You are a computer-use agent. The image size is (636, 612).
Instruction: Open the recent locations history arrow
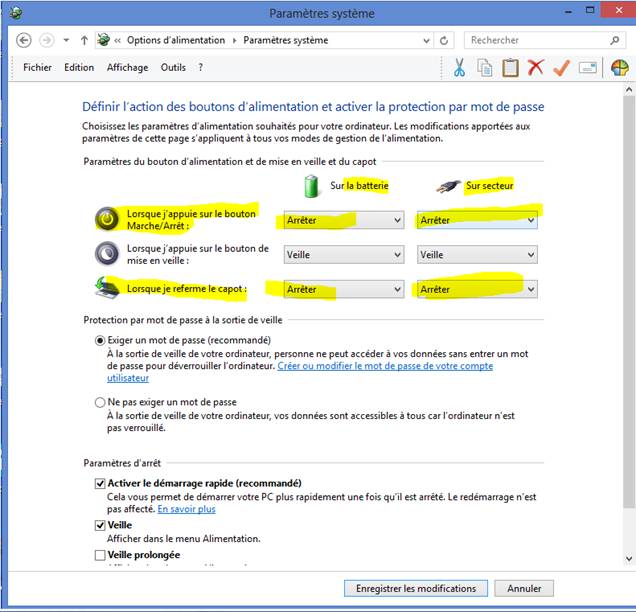click(66, 41)
